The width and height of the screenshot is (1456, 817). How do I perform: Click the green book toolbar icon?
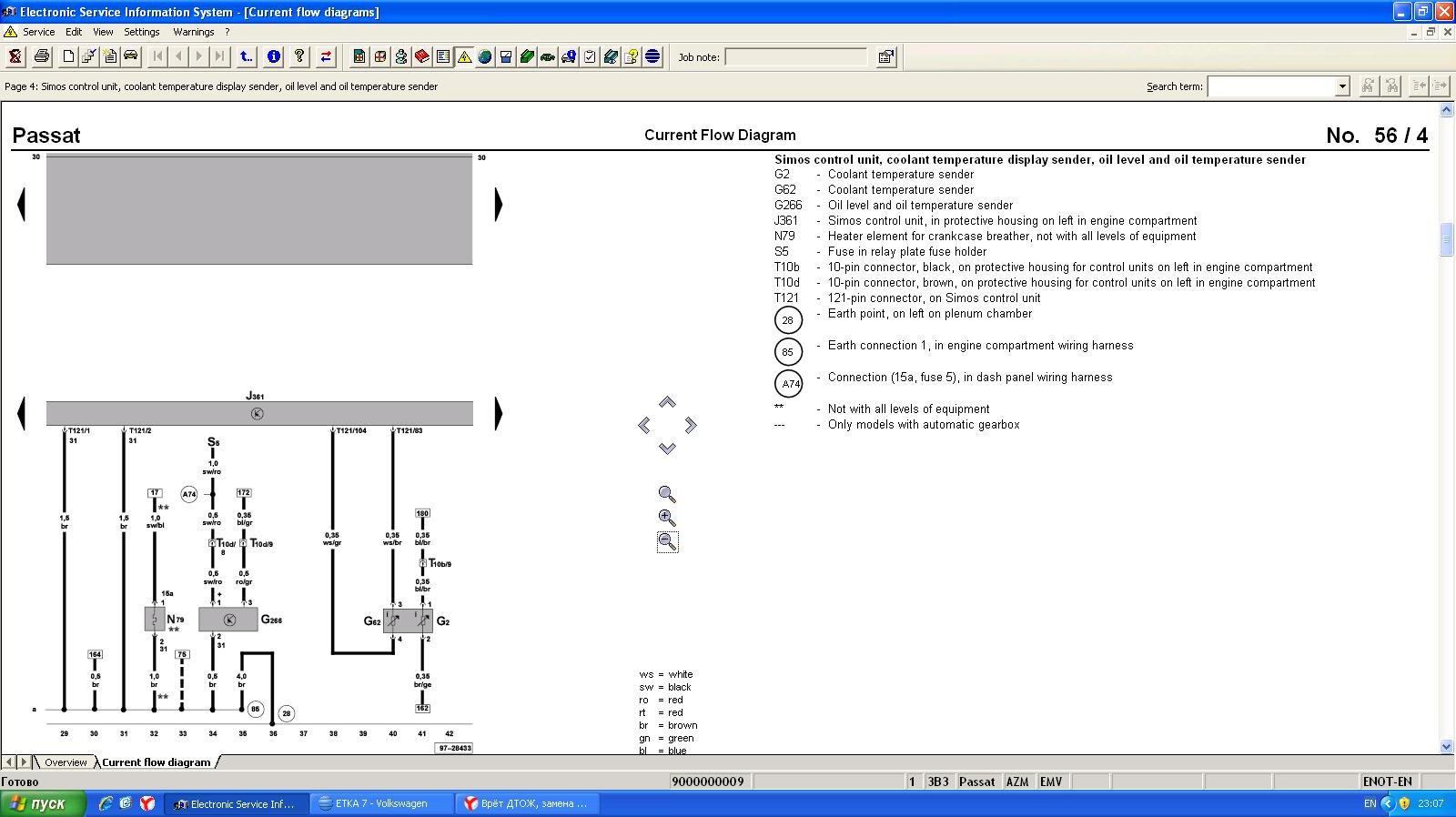point(527,56)
